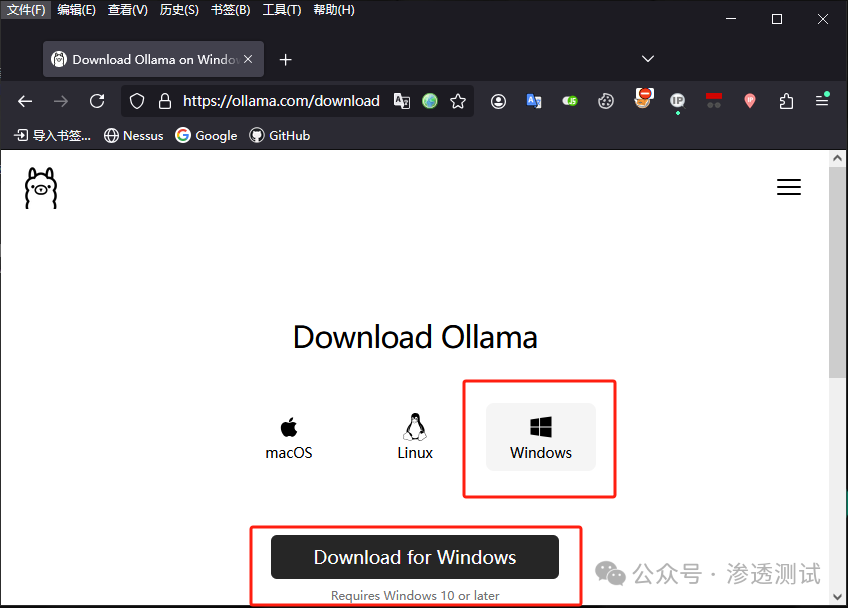Open the Firefox application menu
The image size is (848, 608).
[822, 100]
